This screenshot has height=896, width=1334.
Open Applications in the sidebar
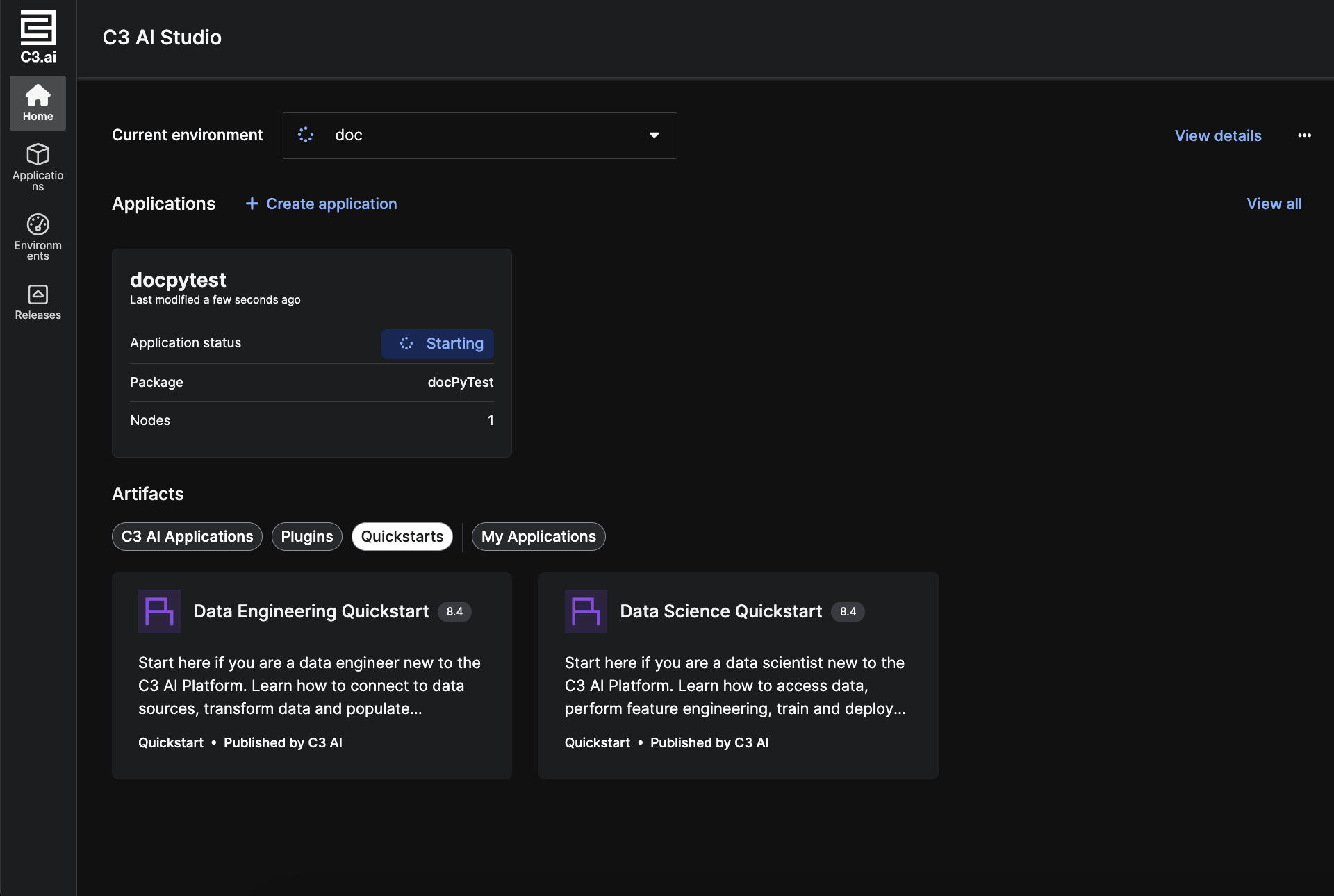coord(38,167)
